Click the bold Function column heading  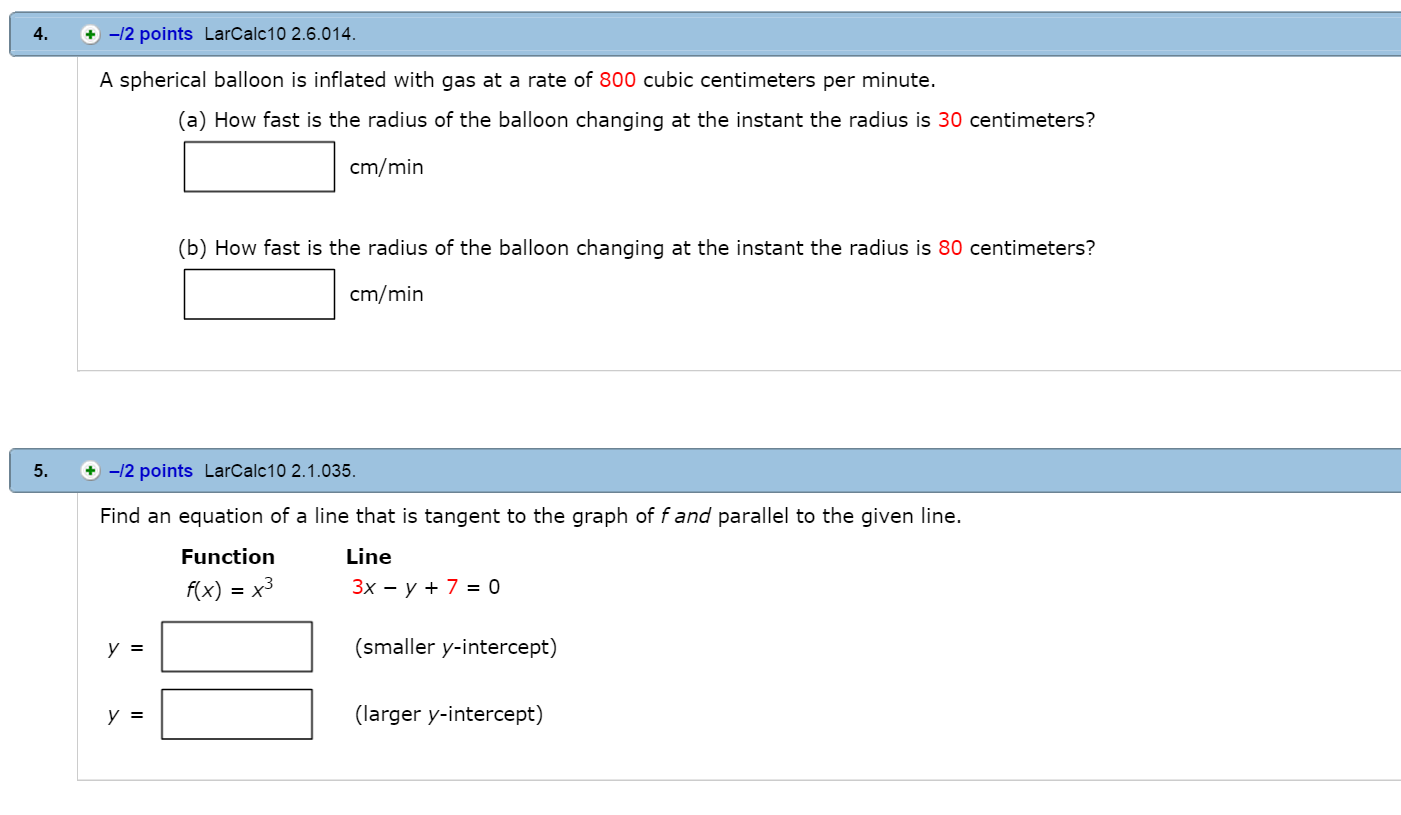pos(228,557)
